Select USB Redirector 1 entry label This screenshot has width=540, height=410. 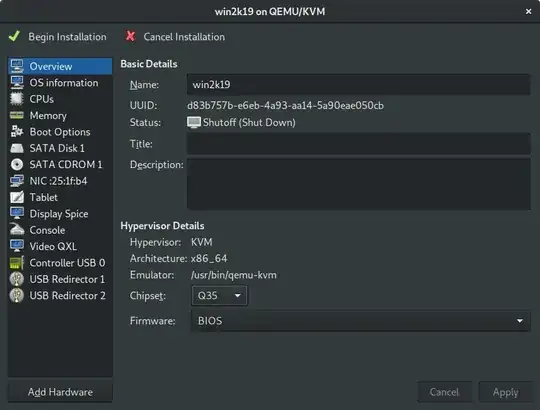pos(67,279)
